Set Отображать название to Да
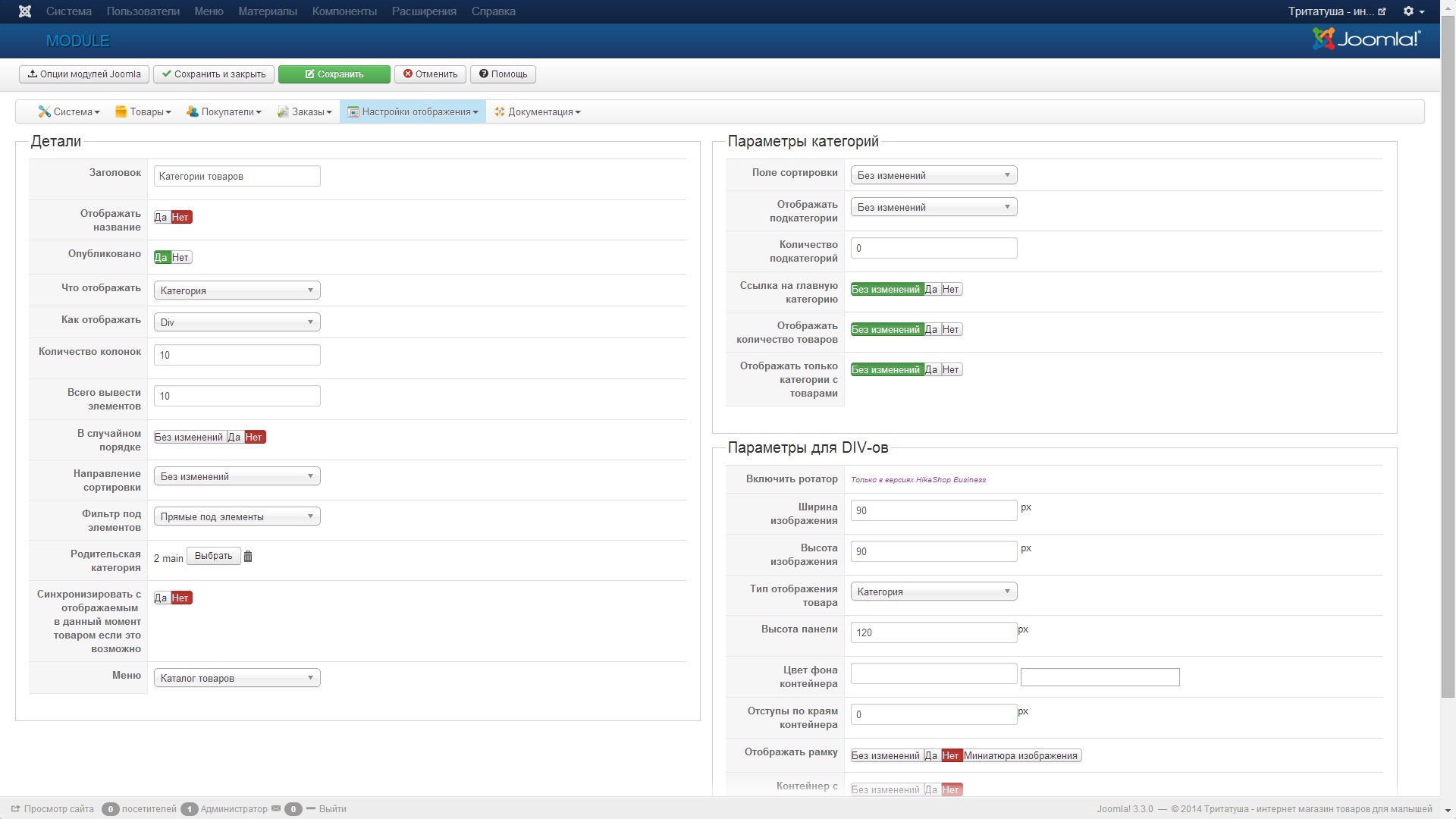The height and width of the screenshot is (819, 1456). tap(161, 218)
